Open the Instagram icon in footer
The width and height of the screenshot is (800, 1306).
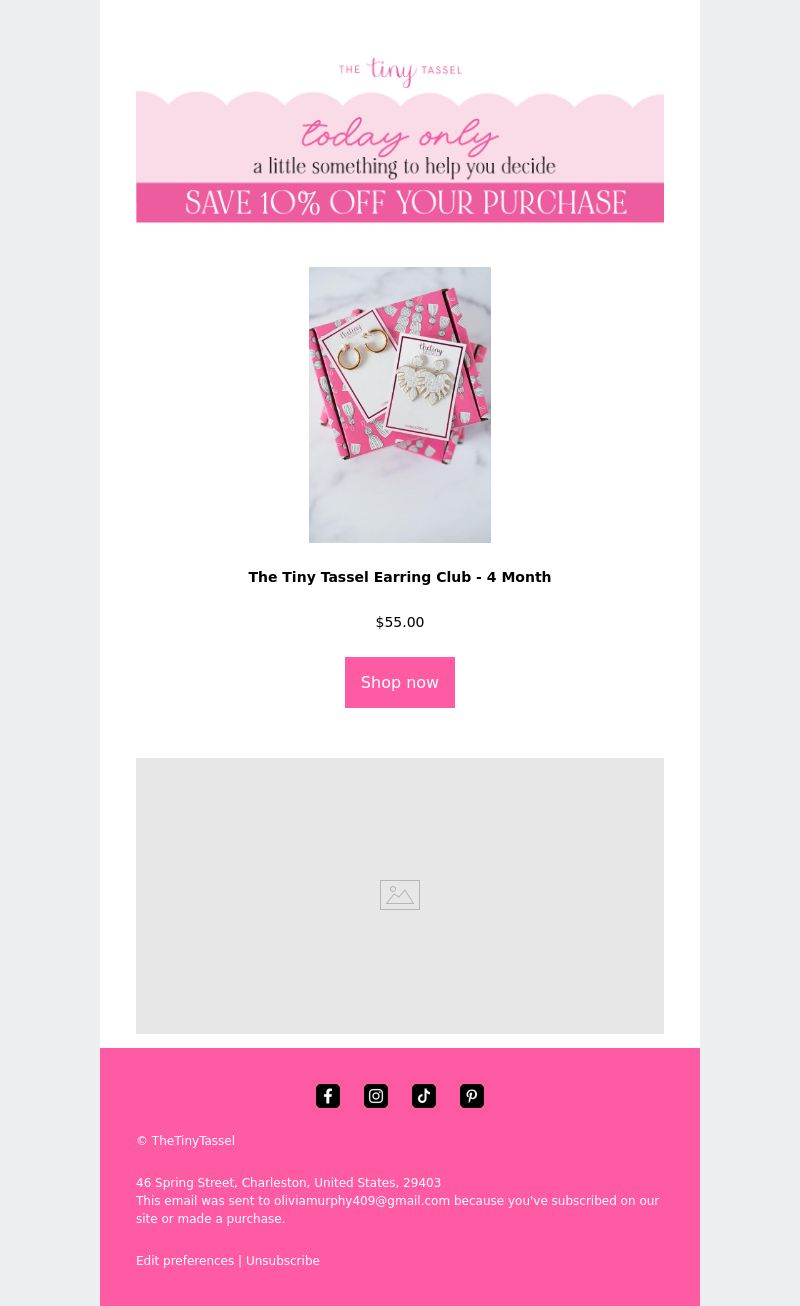point(376,1096)
